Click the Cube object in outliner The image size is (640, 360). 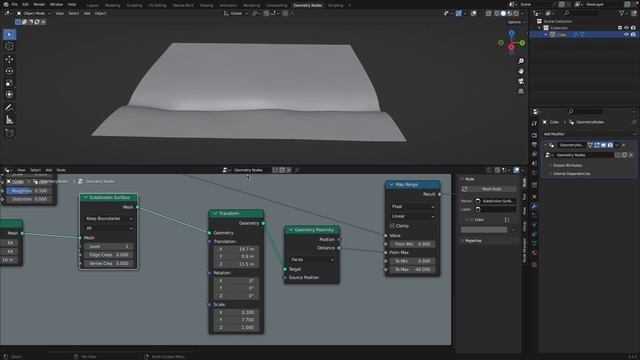tap(562, 35)
